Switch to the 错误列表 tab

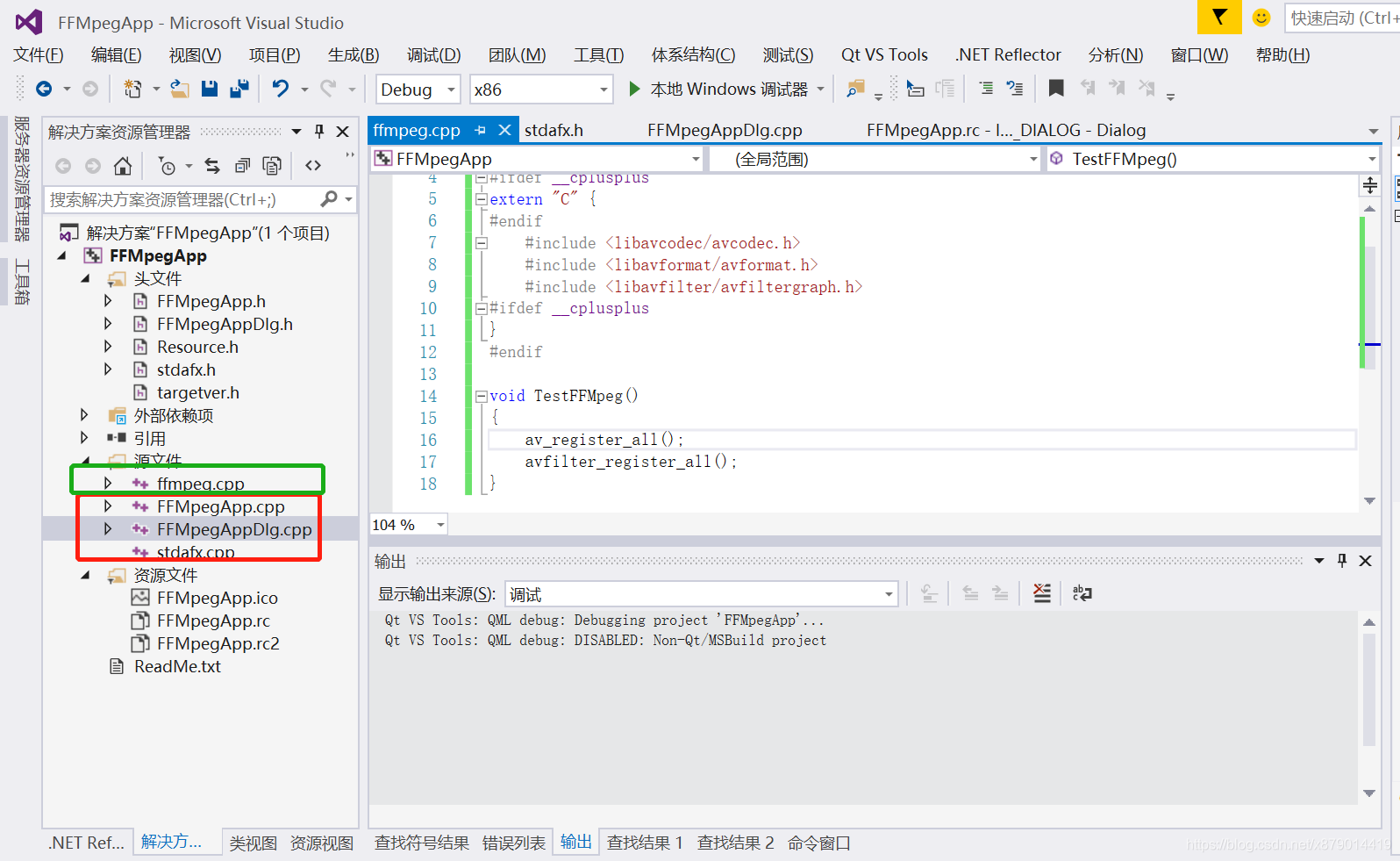[514, 843]
